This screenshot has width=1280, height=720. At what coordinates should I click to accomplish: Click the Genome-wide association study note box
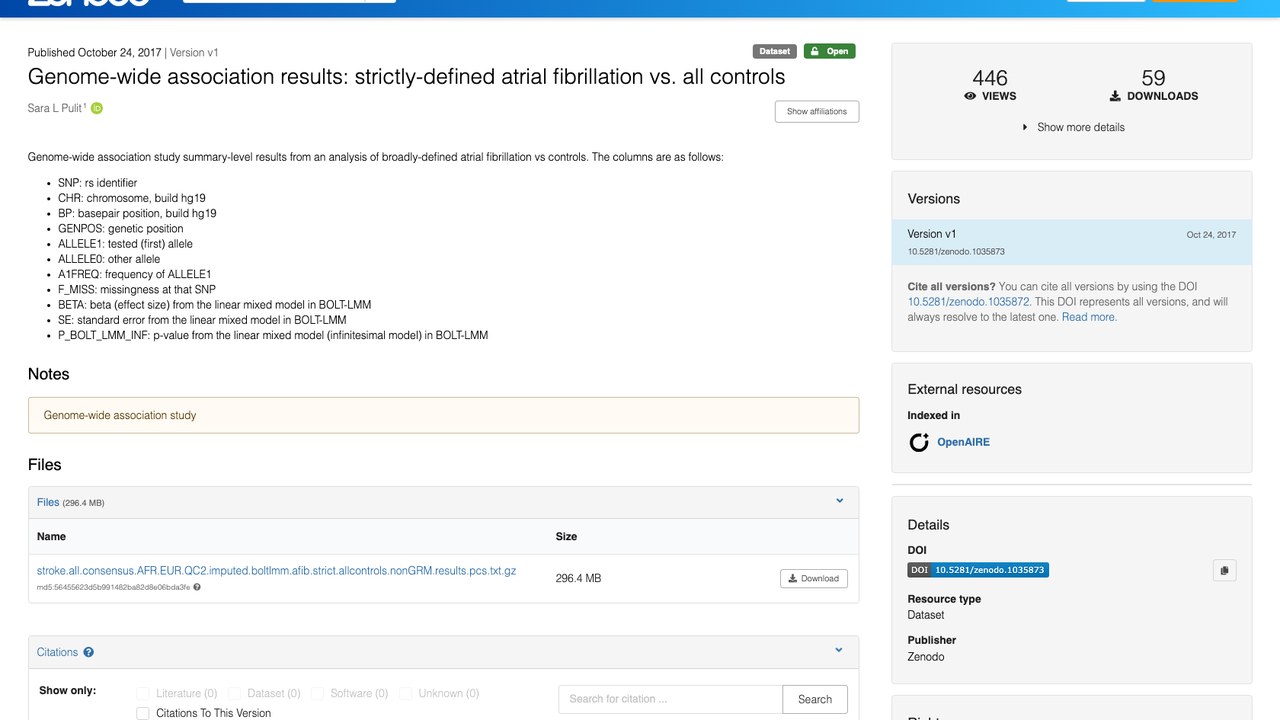(x=443, y=415)
